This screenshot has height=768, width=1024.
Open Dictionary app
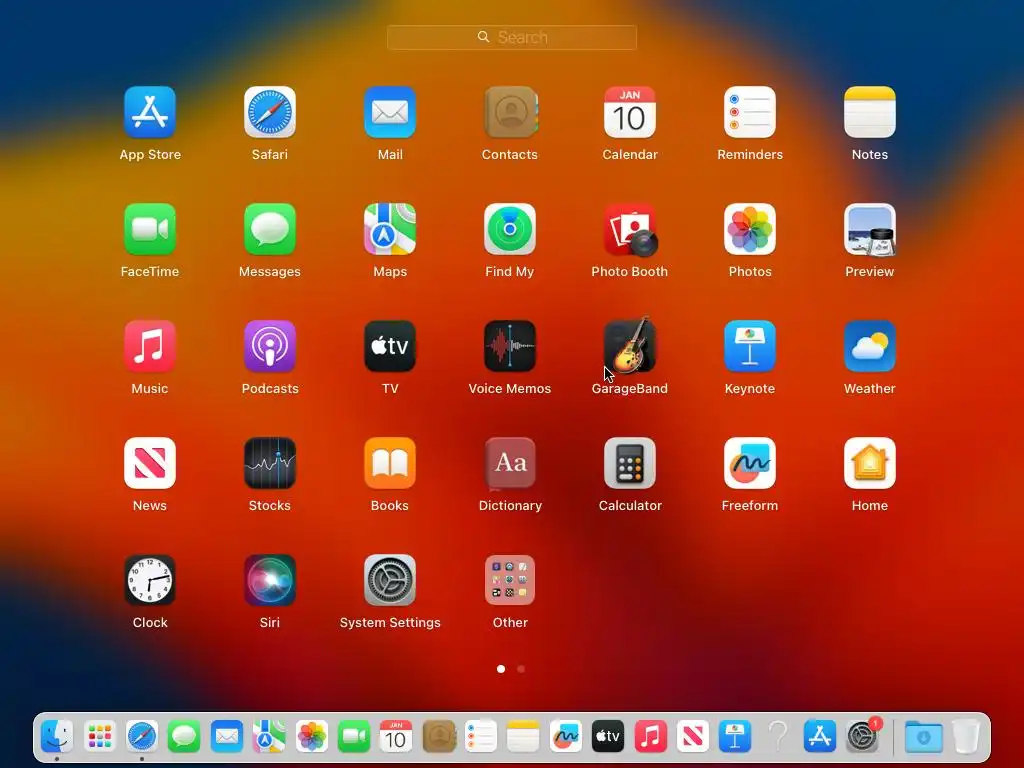[510, 463]
